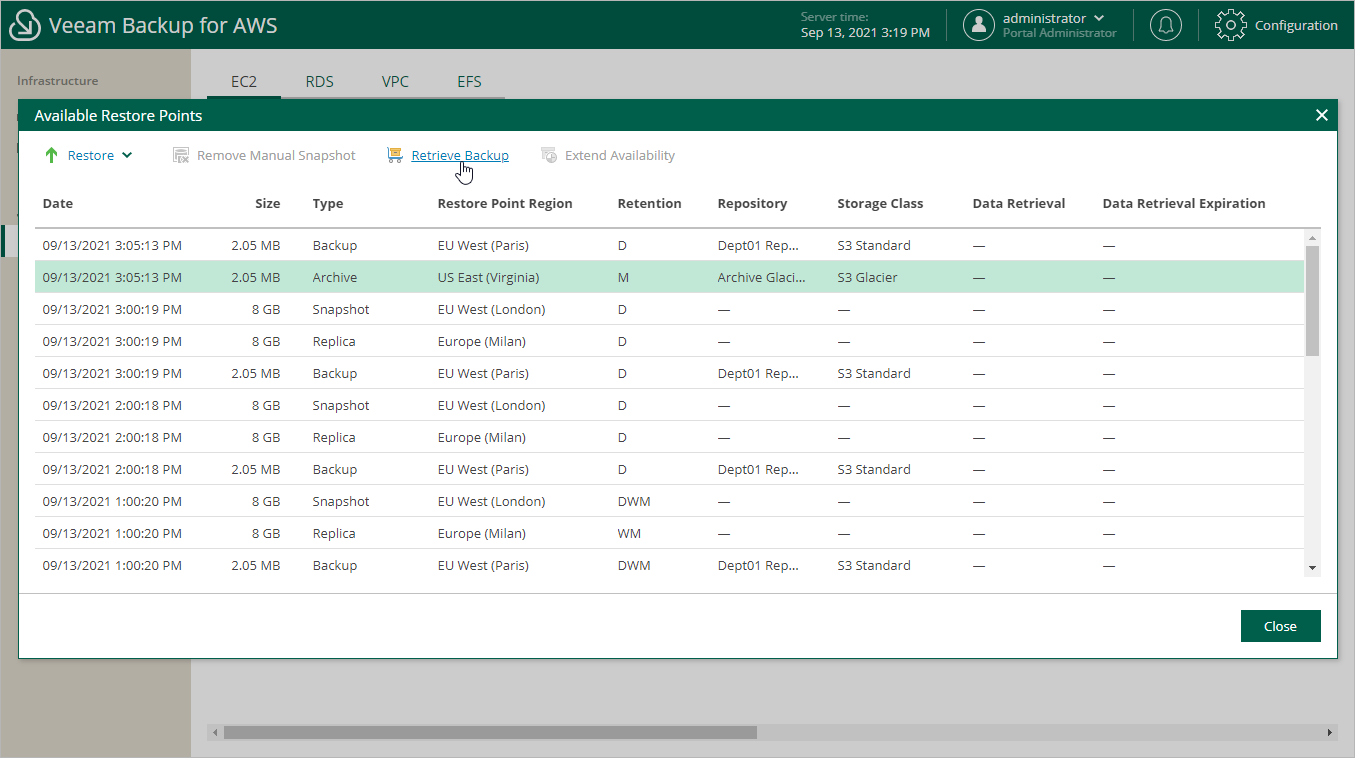
Task: Click the table scrollbar down arrow
Action: coord(1312,568)
